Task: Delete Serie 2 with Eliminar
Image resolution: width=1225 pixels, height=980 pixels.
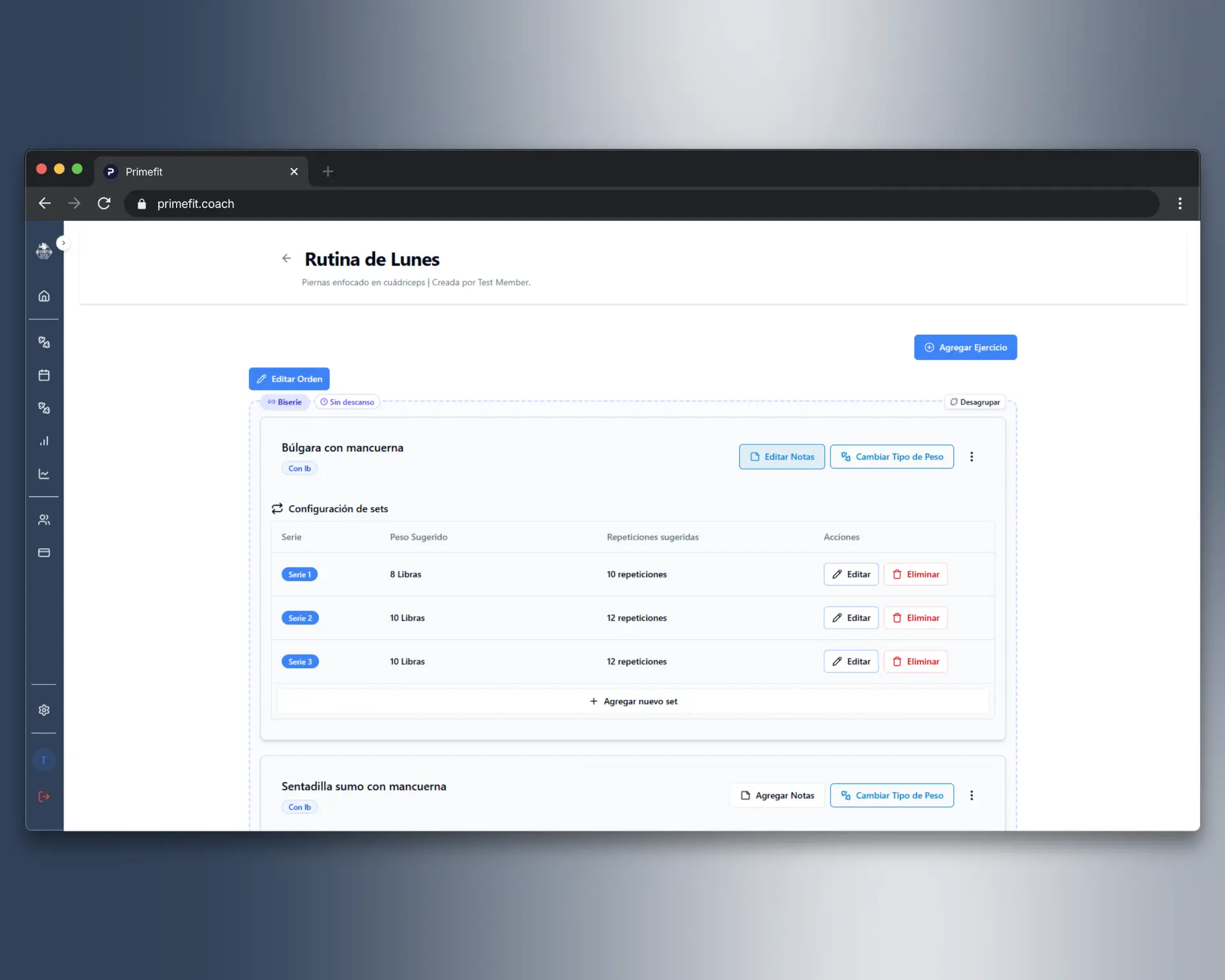Action: point(915,618)
